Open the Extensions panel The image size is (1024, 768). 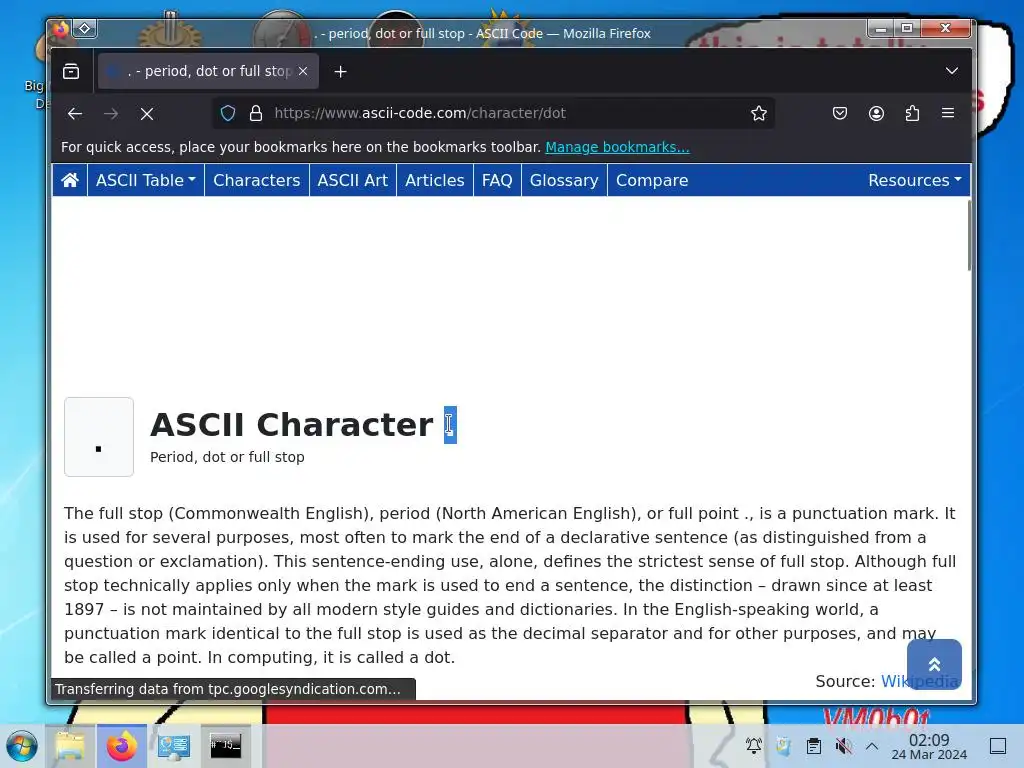click(x=912, y=114)
